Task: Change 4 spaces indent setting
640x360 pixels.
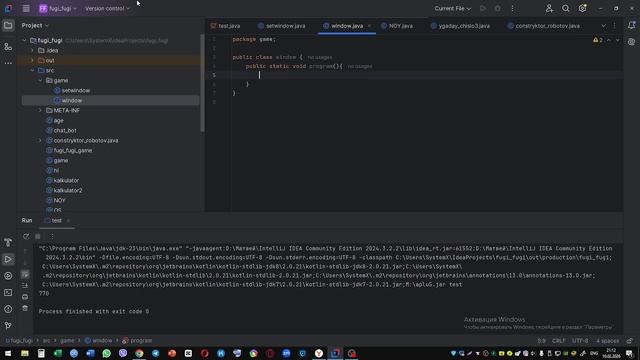Action: click(607, 340)
